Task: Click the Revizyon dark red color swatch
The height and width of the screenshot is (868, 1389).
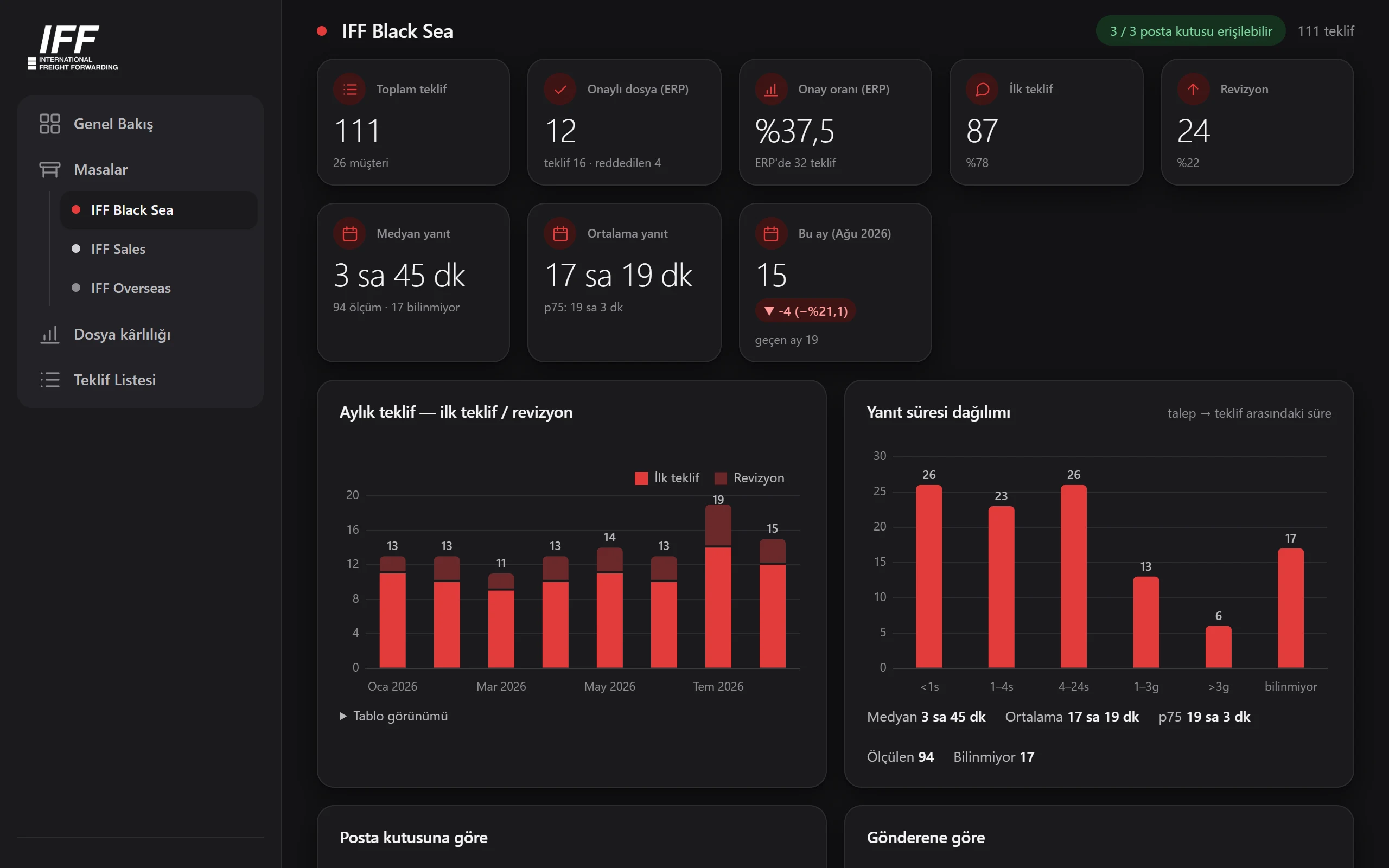Action: click(721, 478)
